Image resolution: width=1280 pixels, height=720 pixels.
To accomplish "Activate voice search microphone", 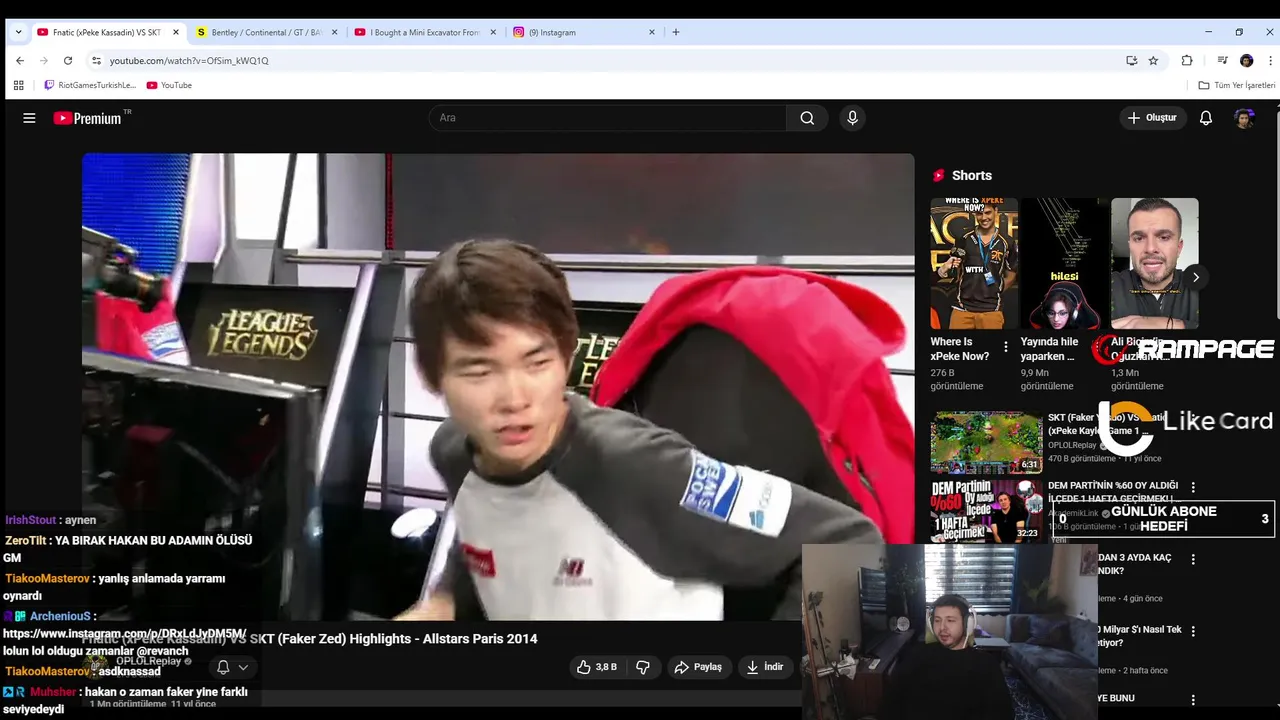I will click(x=852, y=118).
